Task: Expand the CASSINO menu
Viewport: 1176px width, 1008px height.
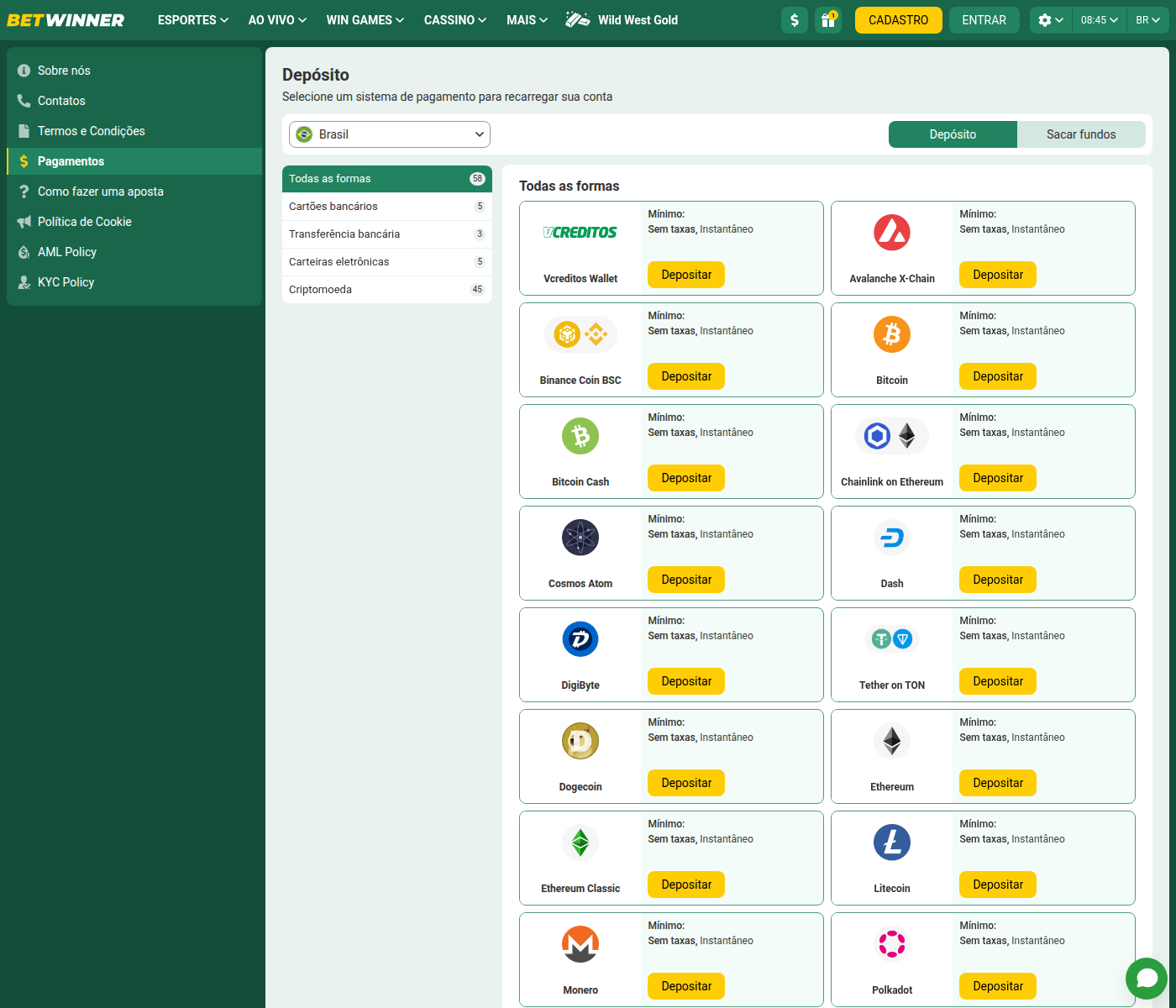Action: tap(455, 20)
